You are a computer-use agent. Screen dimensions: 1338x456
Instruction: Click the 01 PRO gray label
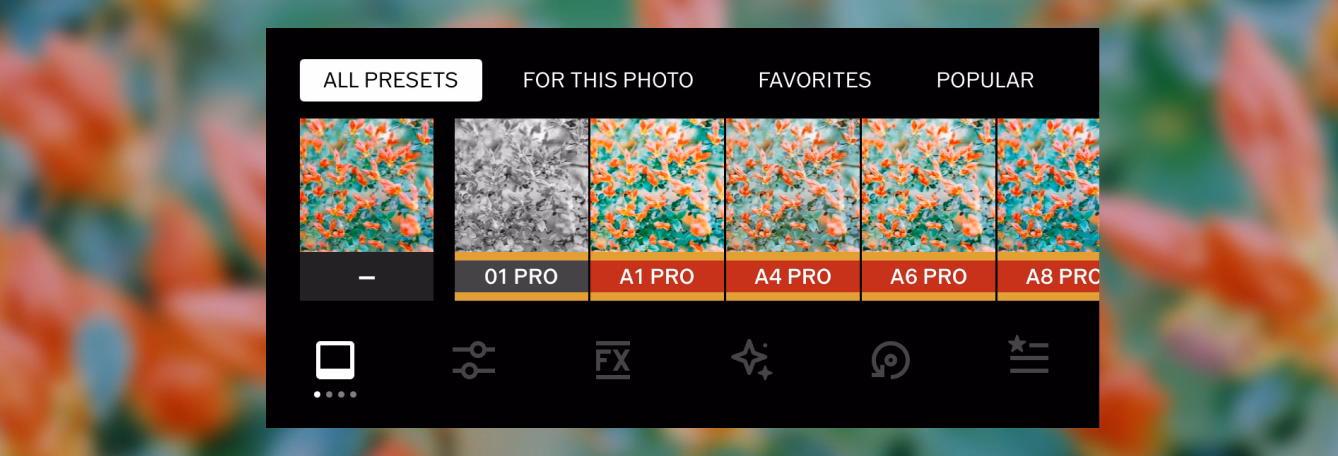click(x=521, y=277)
